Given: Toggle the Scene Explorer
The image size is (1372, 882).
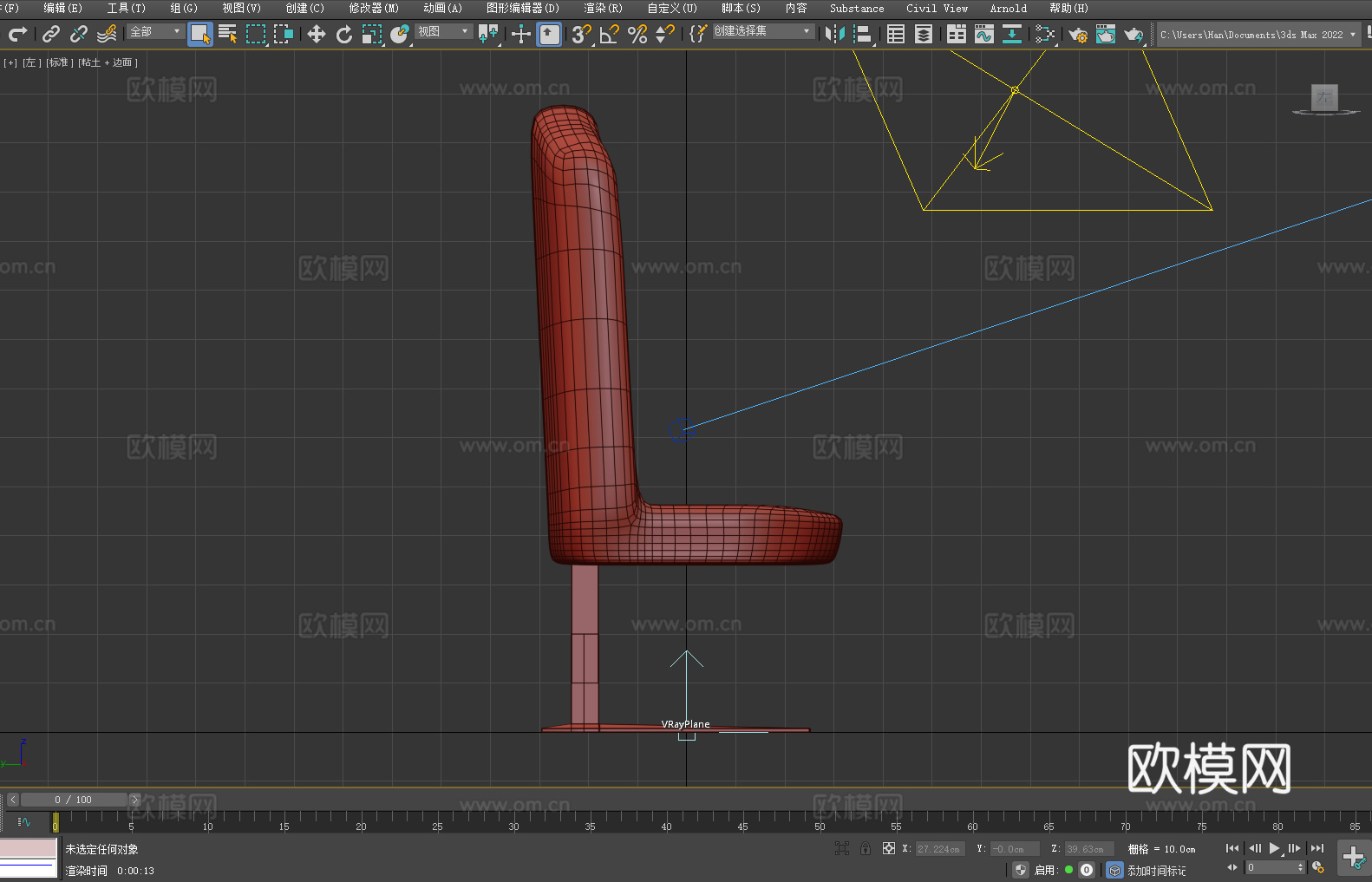Looking at the screenshot, I should pyautogui.click(x=896, y=34).
